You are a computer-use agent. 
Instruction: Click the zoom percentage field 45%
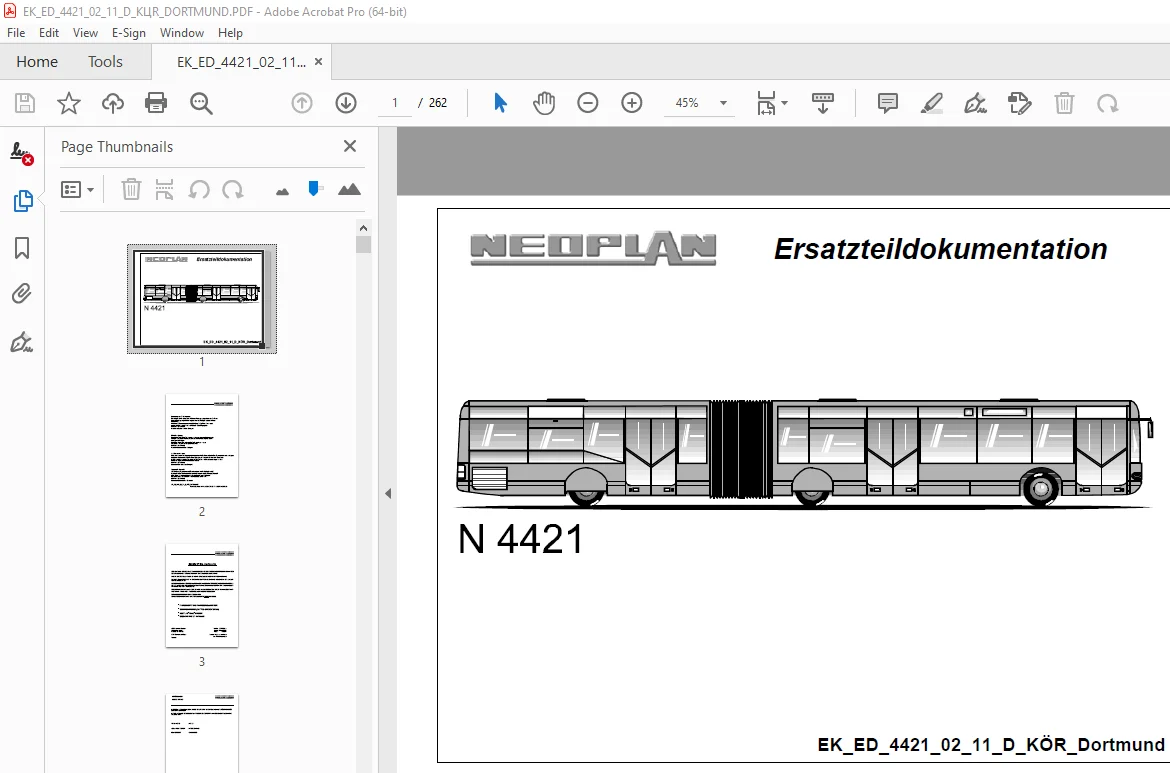[x=687, y=103]
